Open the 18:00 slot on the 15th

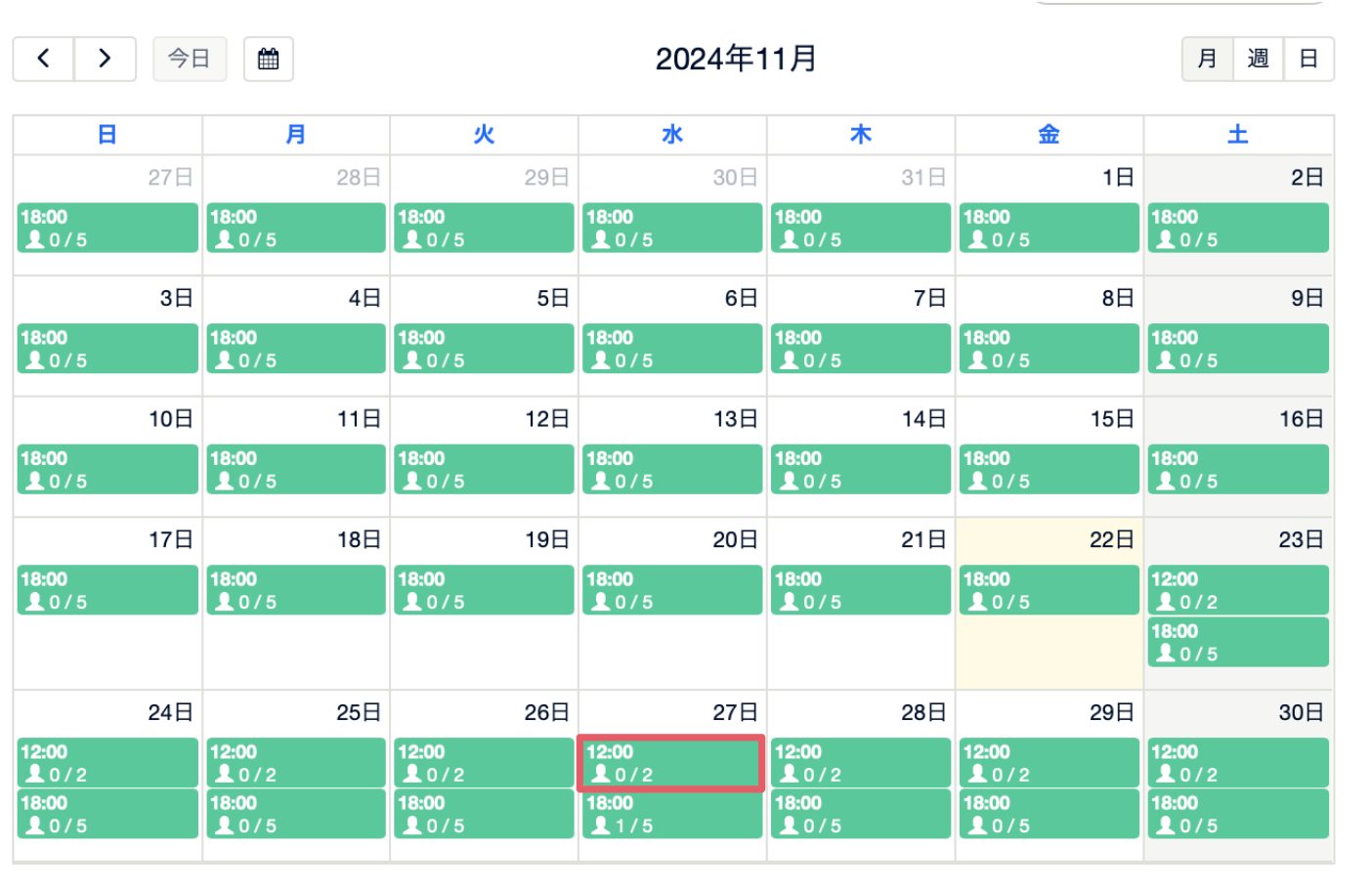point(1049,469)
